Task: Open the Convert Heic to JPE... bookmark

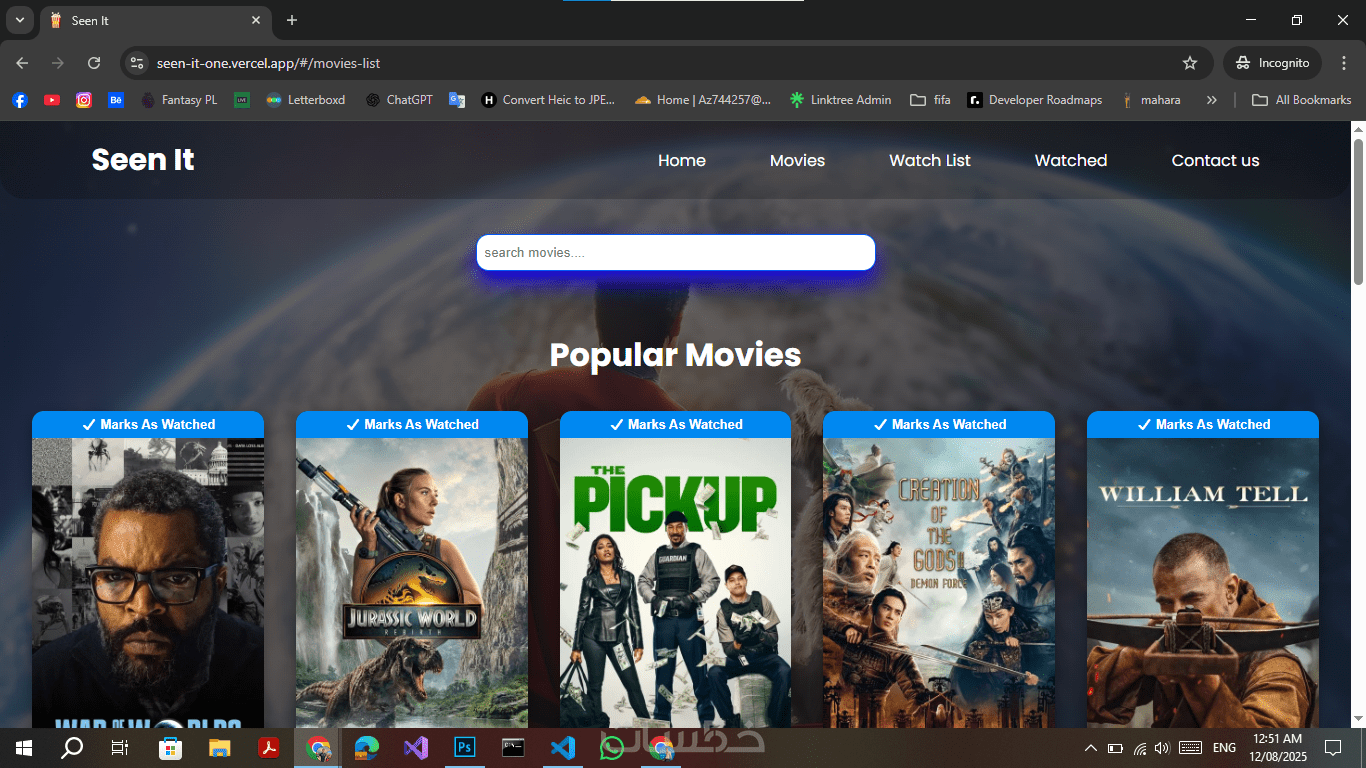Action: tap(548, 100)
